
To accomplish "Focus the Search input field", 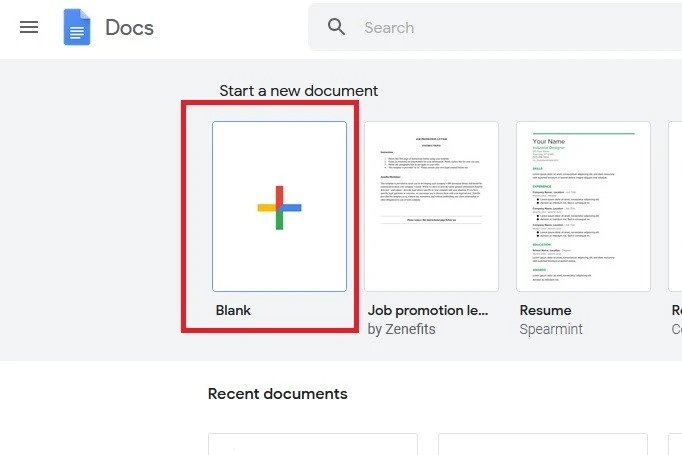I will pyautogui.click(x=519, y=27).
